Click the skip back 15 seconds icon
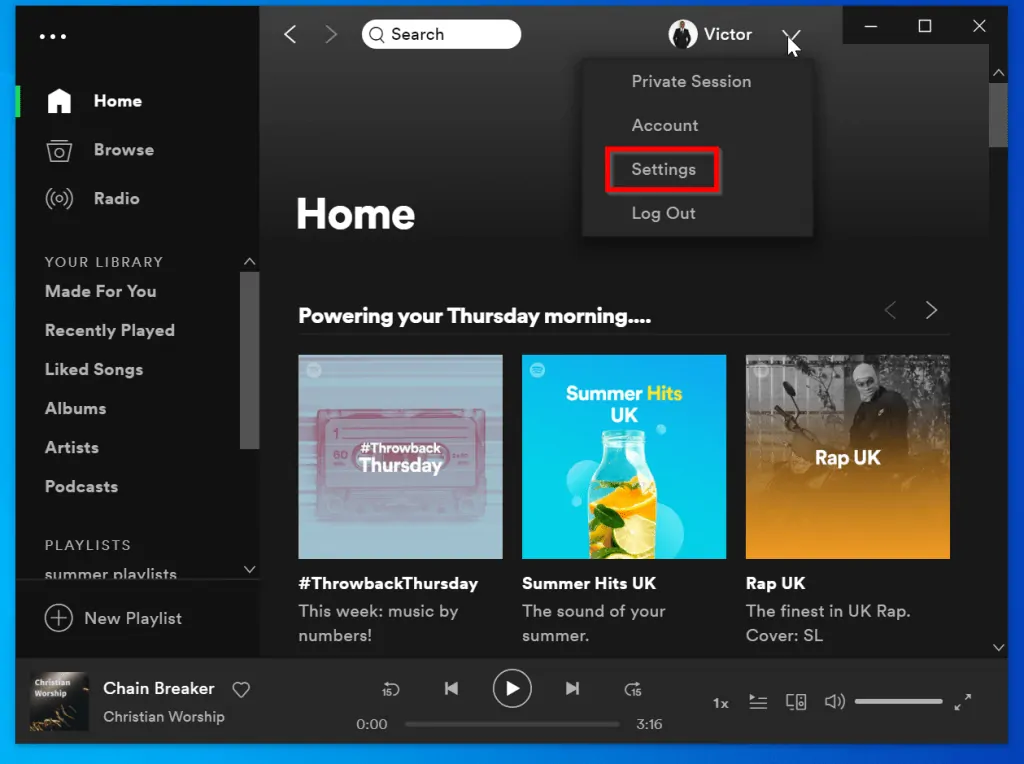Viewport: 1024px width, 764px height. (390, 689)
